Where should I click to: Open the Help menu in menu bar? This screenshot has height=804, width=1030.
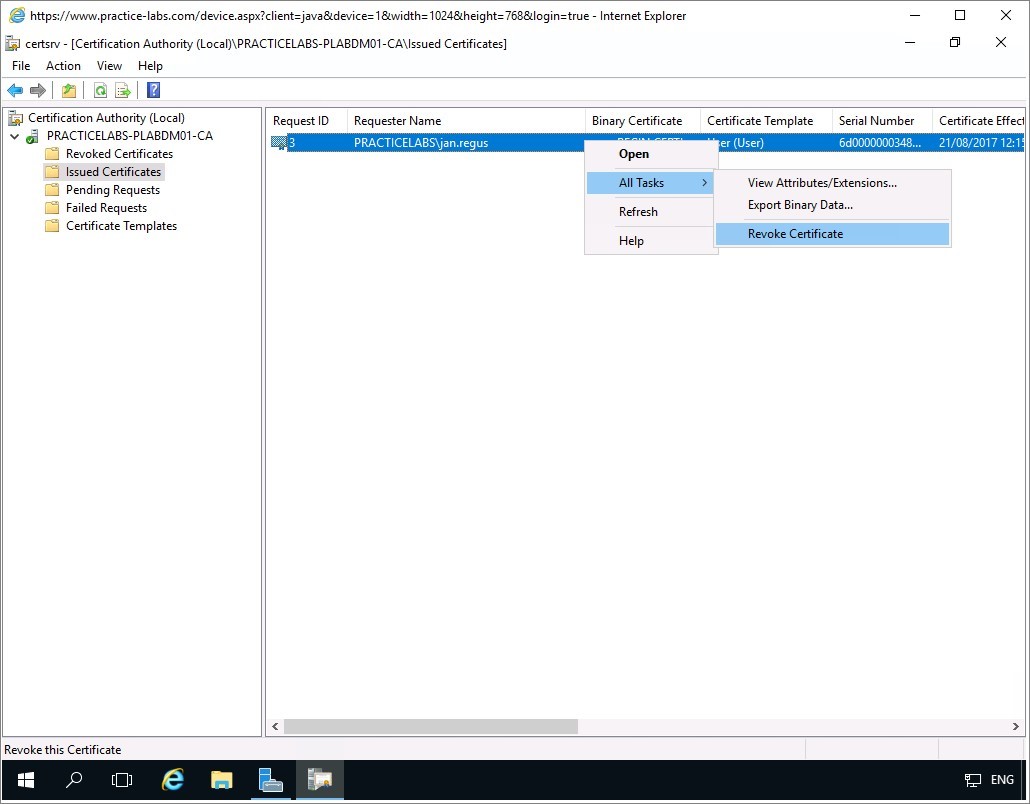pyautogui.click(x=150, y=66)
